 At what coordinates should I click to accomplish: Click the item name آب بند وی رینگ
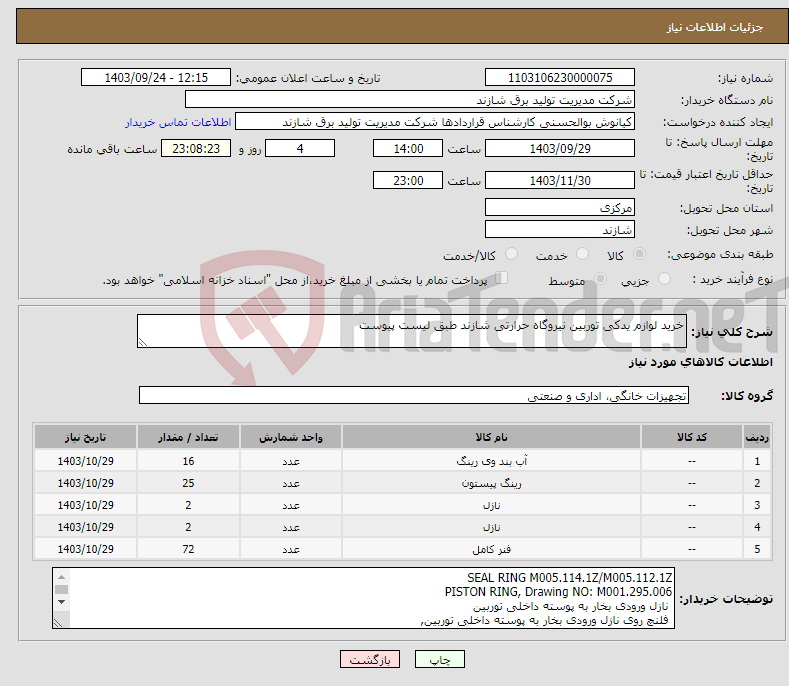tap(491, 461)
